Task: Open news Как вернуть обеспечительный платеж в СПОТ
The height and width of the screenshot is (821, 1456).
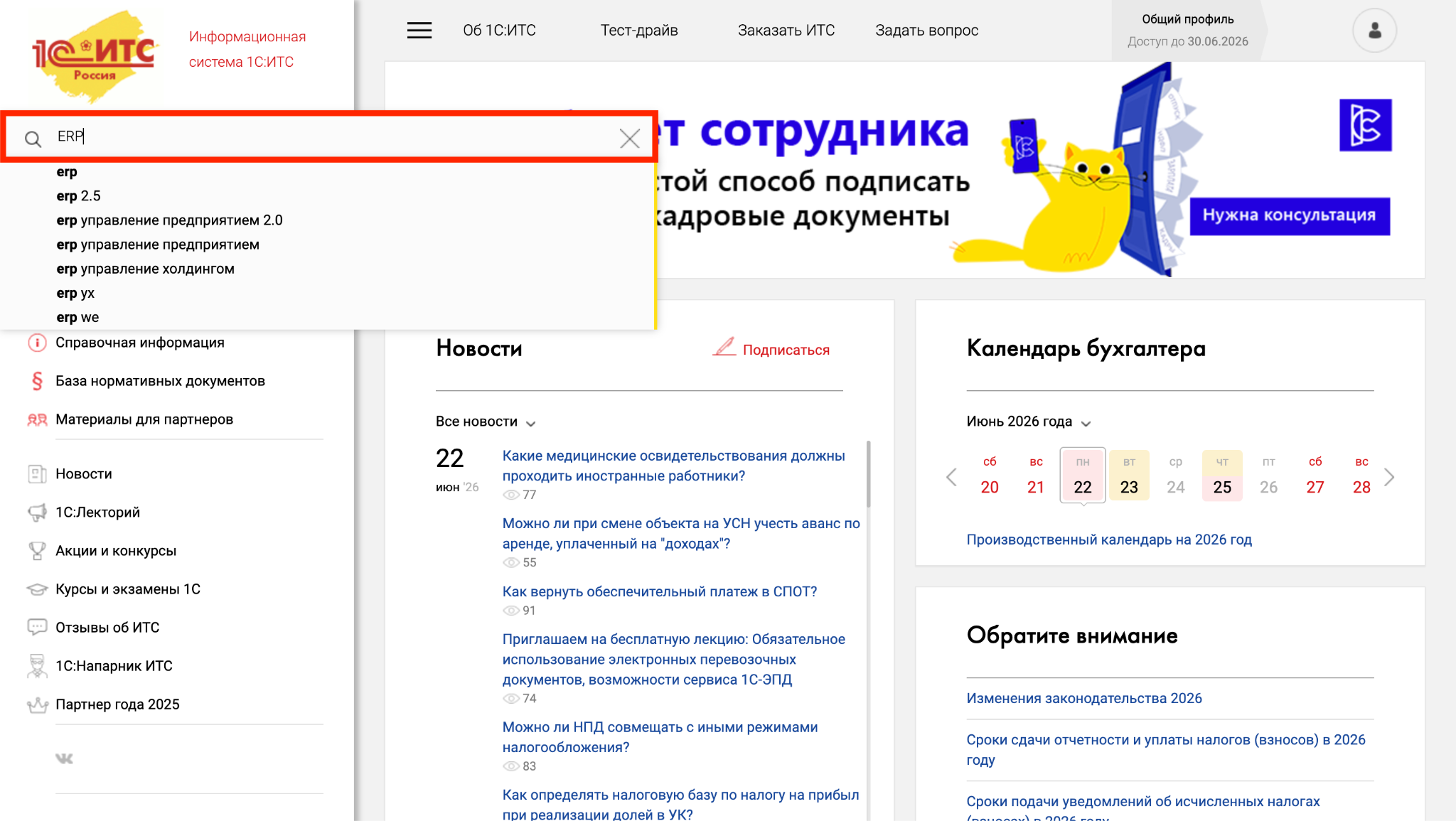Action: tap(660, 591)
